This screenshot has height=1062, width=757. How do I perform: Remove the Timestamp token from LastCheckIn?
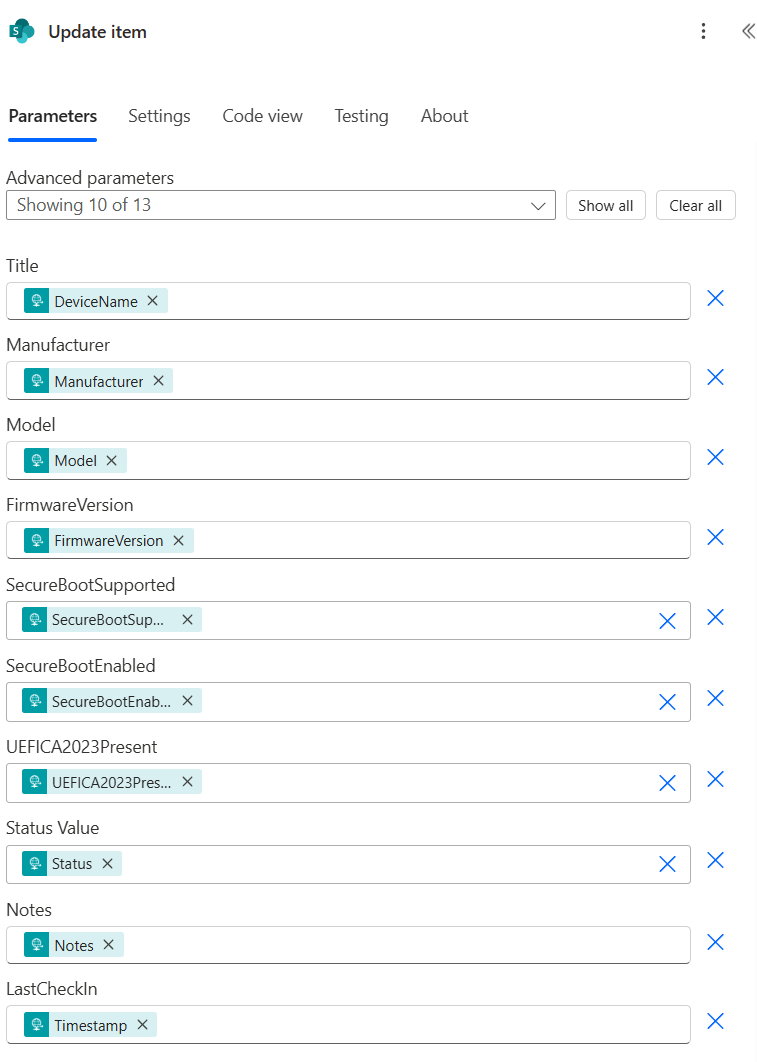pyautogui.click(x=142, y=1025)
